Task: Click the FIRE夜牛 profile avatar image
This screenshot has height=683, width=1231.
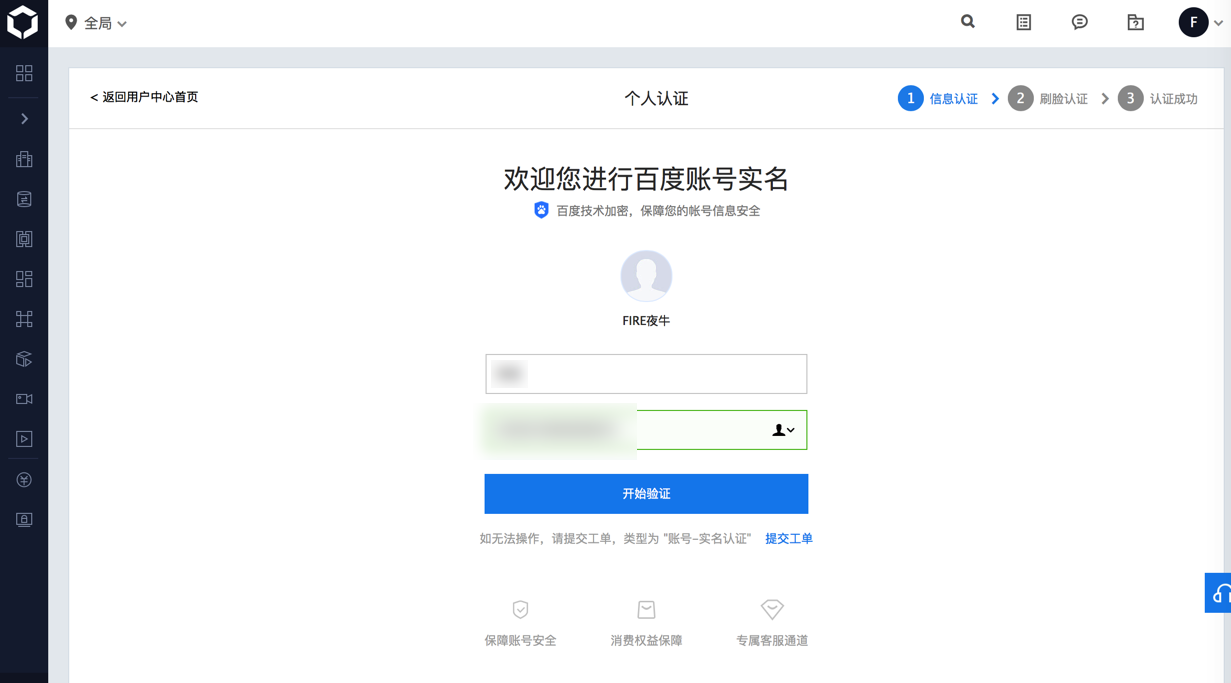Action: click(646, 276)
